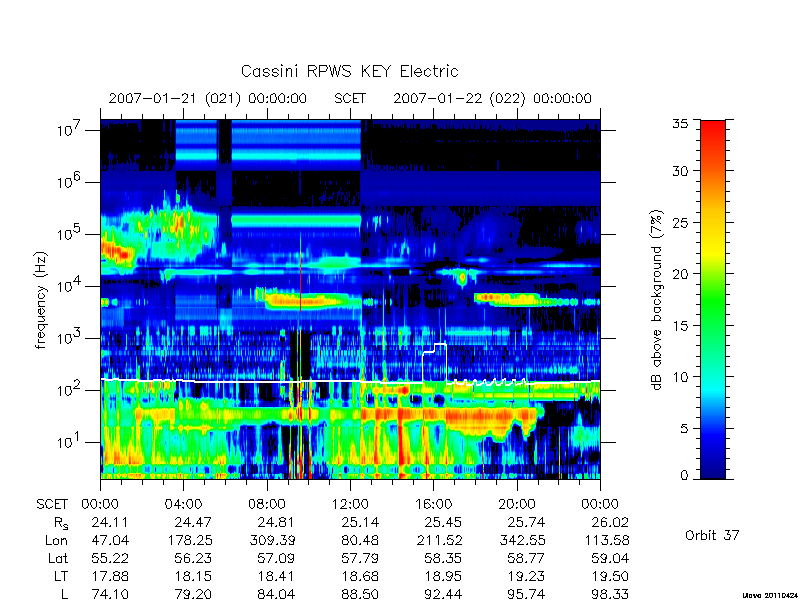The width and height of the screenshot is (800, 600).
Task: Click the 16:00 time axis label
Action: click(x=433, y=504)
